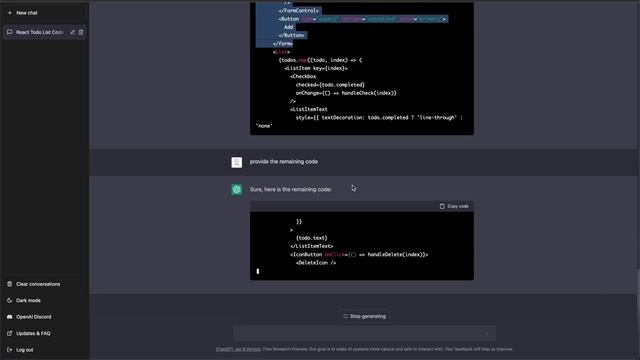Click the moon icon beside Dark mode
Viewport: 640px width, 360px height.
tap(10, 300)
